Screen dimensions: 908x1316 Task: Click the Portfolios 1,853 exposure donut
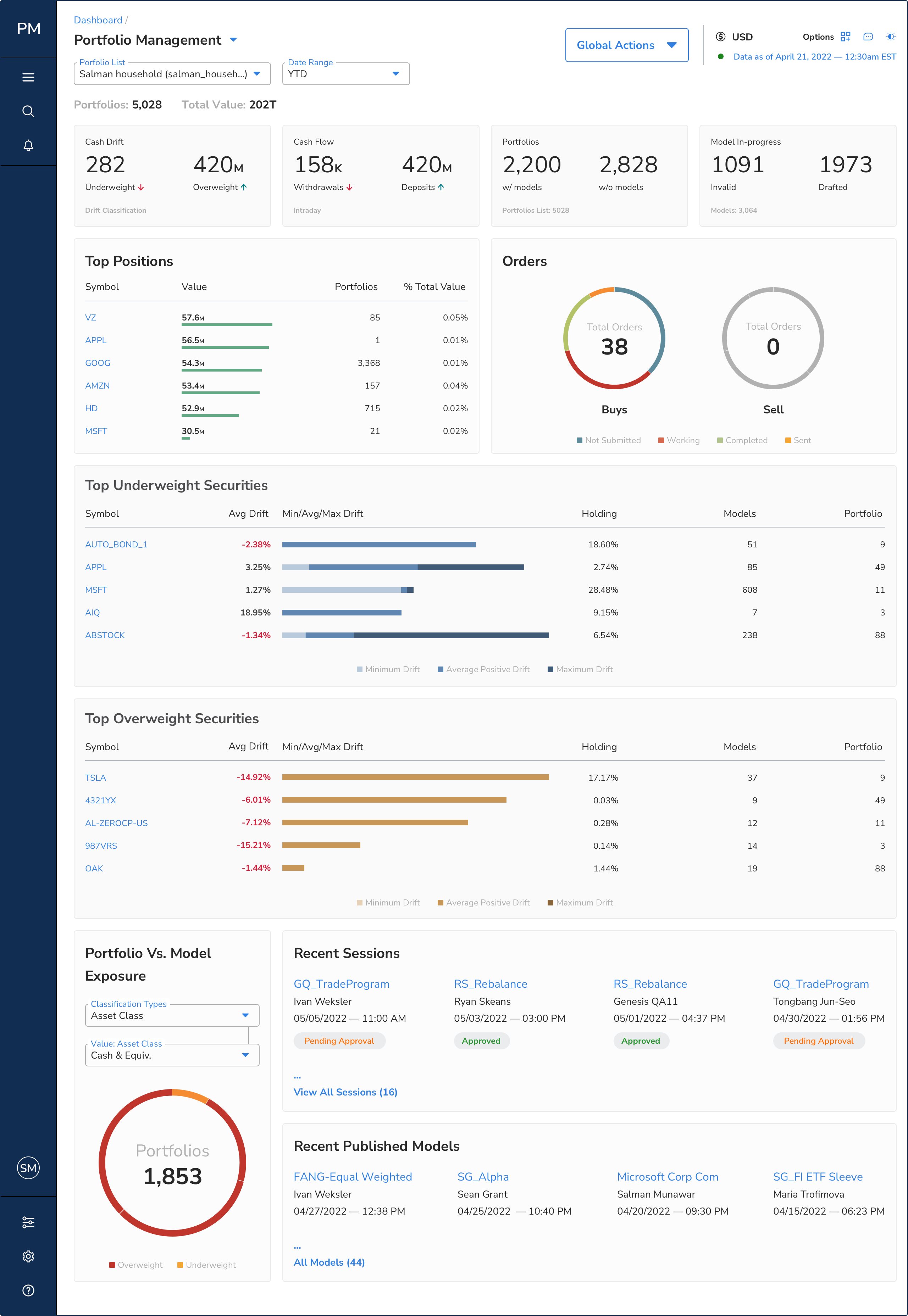172,1162
